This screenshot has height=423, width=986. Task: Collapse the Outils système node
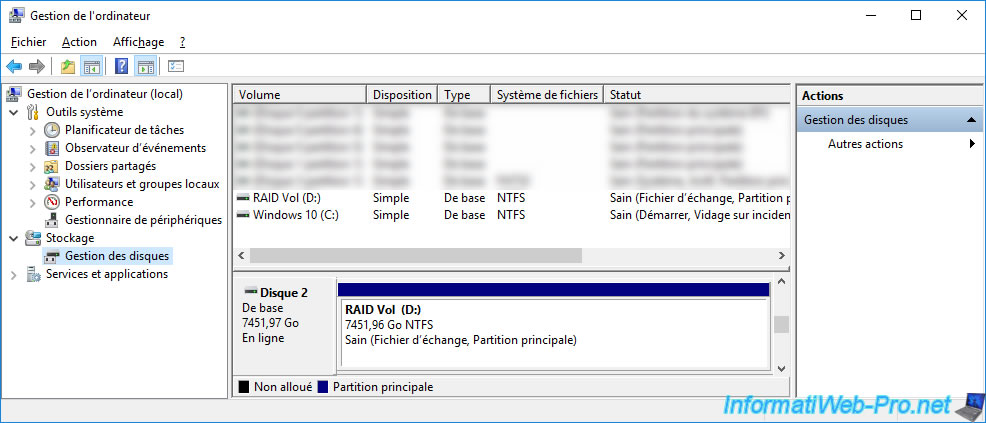14,112
